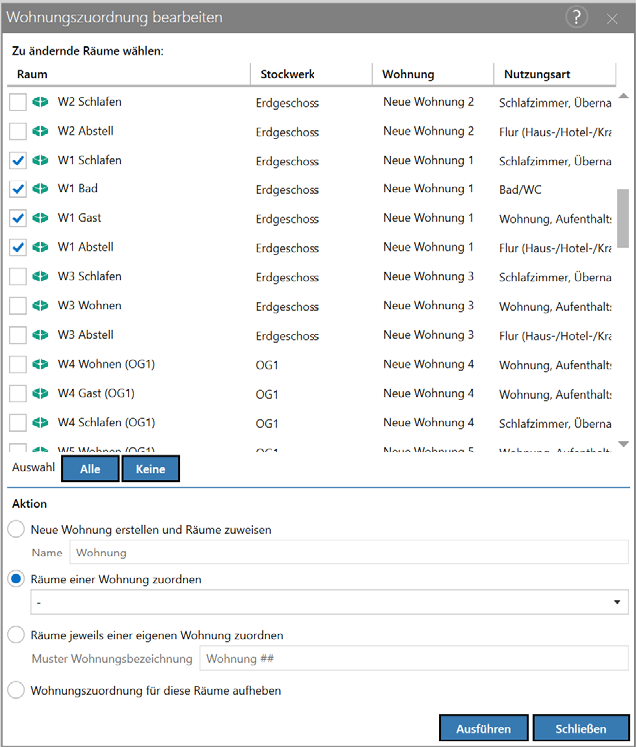Image resolution: width=636 pixels, height=747 pixels.
Task: Click the Alle selection button
Action: [90, 469]
